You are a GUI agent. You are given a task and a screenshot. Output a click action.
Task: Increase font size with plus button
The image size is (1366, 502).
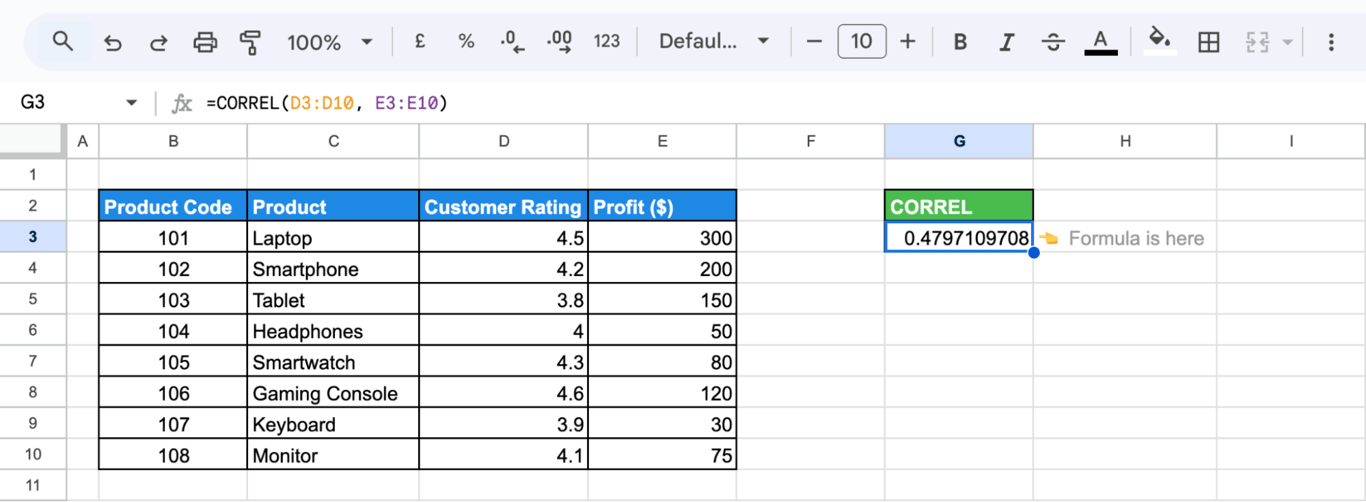tap(908, 42)
